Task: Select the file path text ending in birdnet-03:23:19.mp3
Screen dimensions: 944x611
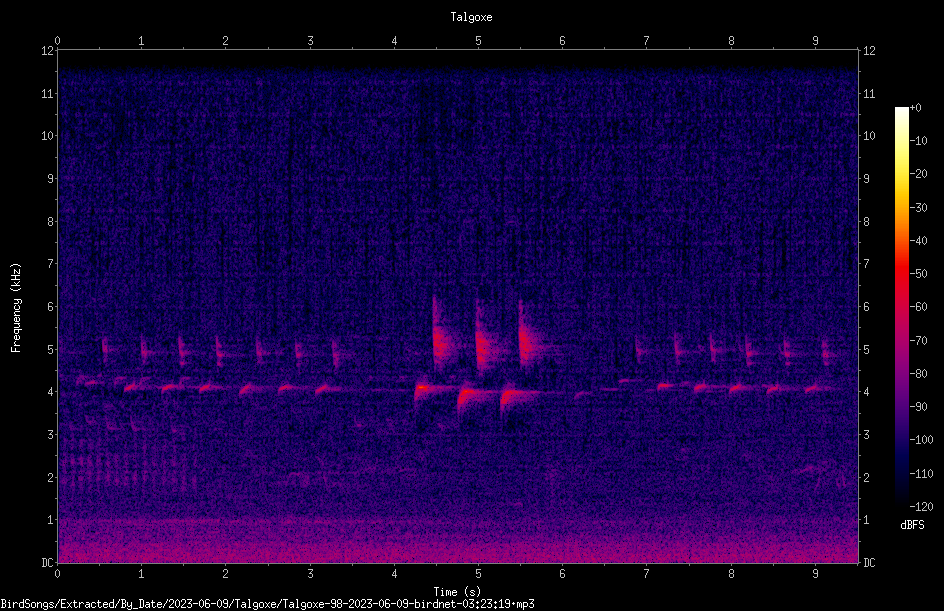Action: click(x=267, y=604)
